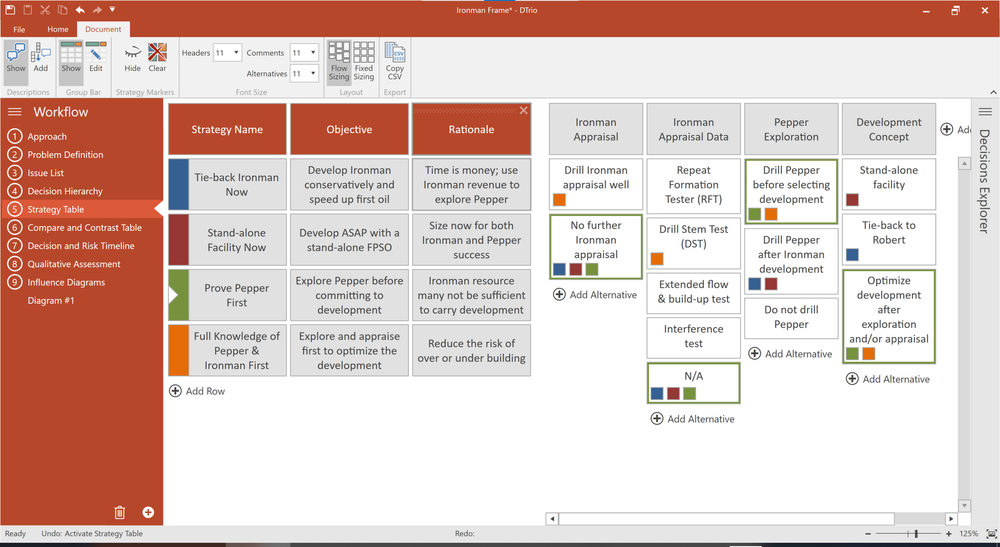Click green marker of Prove Pepper First
Image resolution: width=1000 pixels, height=547 pixels.
coord(179,295)
